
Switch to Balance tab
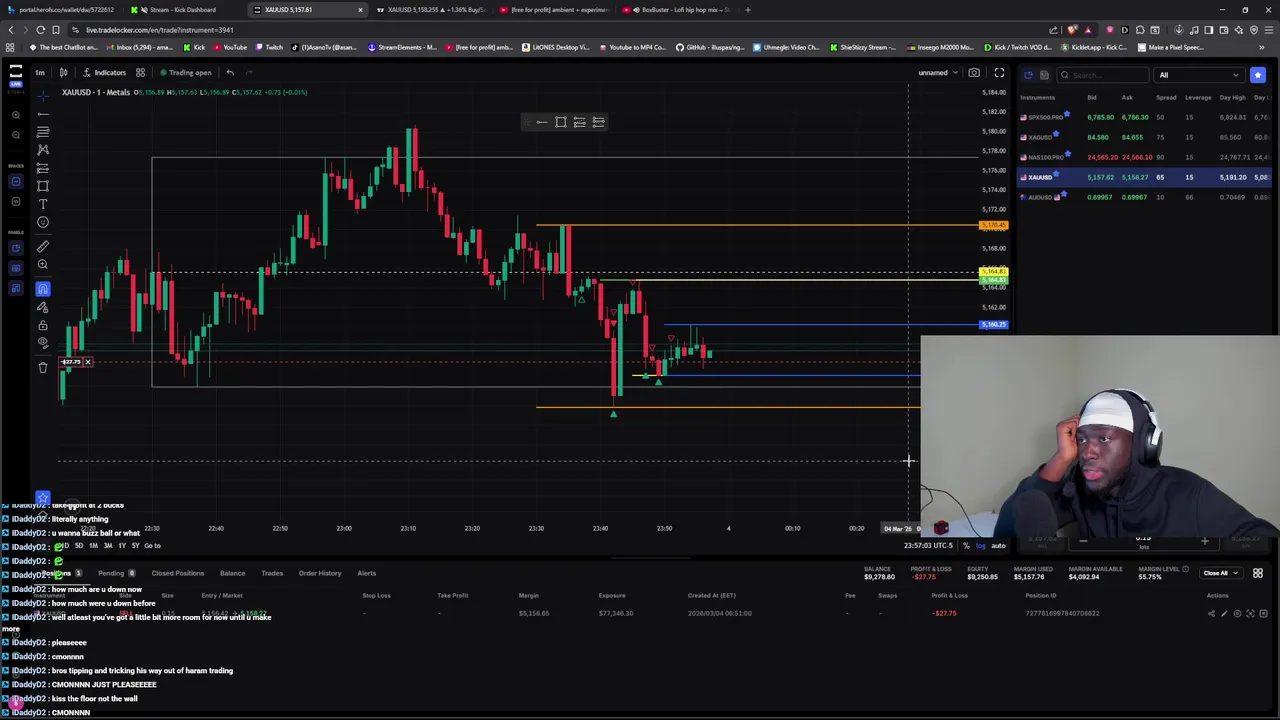(232, 573)
